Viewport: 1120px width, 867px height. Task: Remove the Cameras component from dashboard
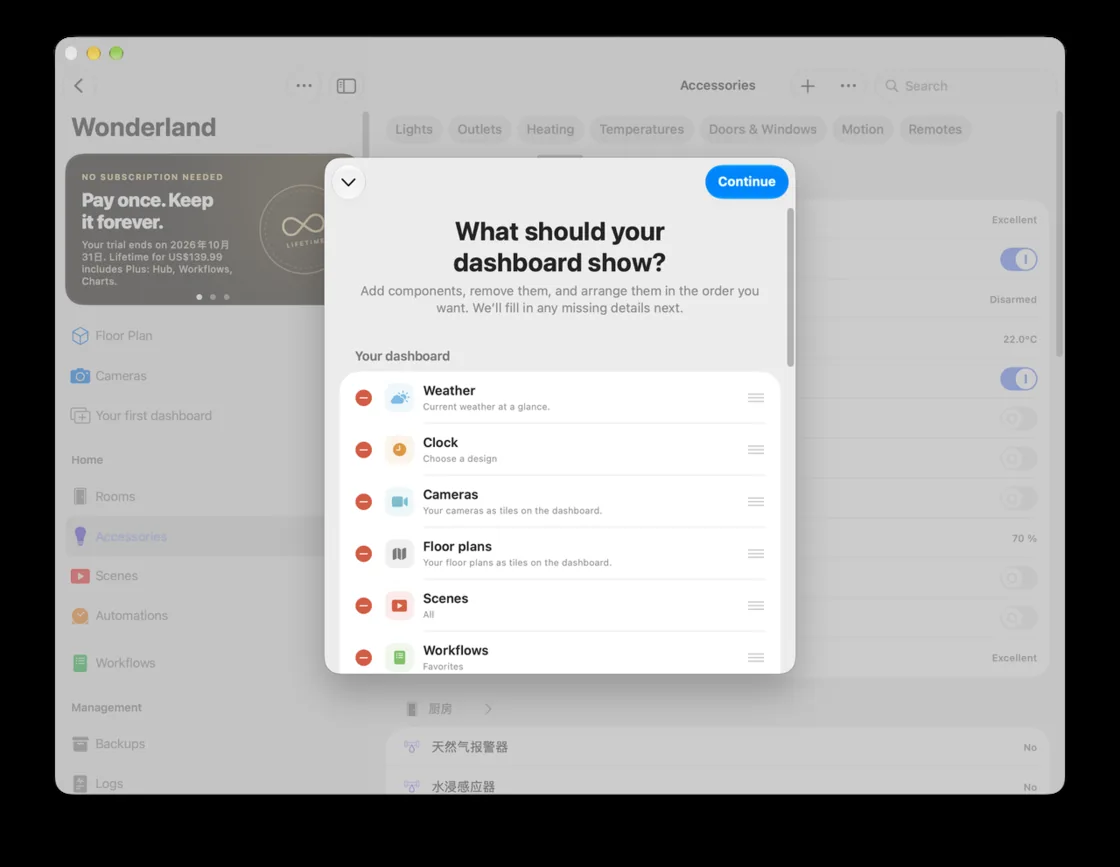pyautogui.click(x=364, y=501)
